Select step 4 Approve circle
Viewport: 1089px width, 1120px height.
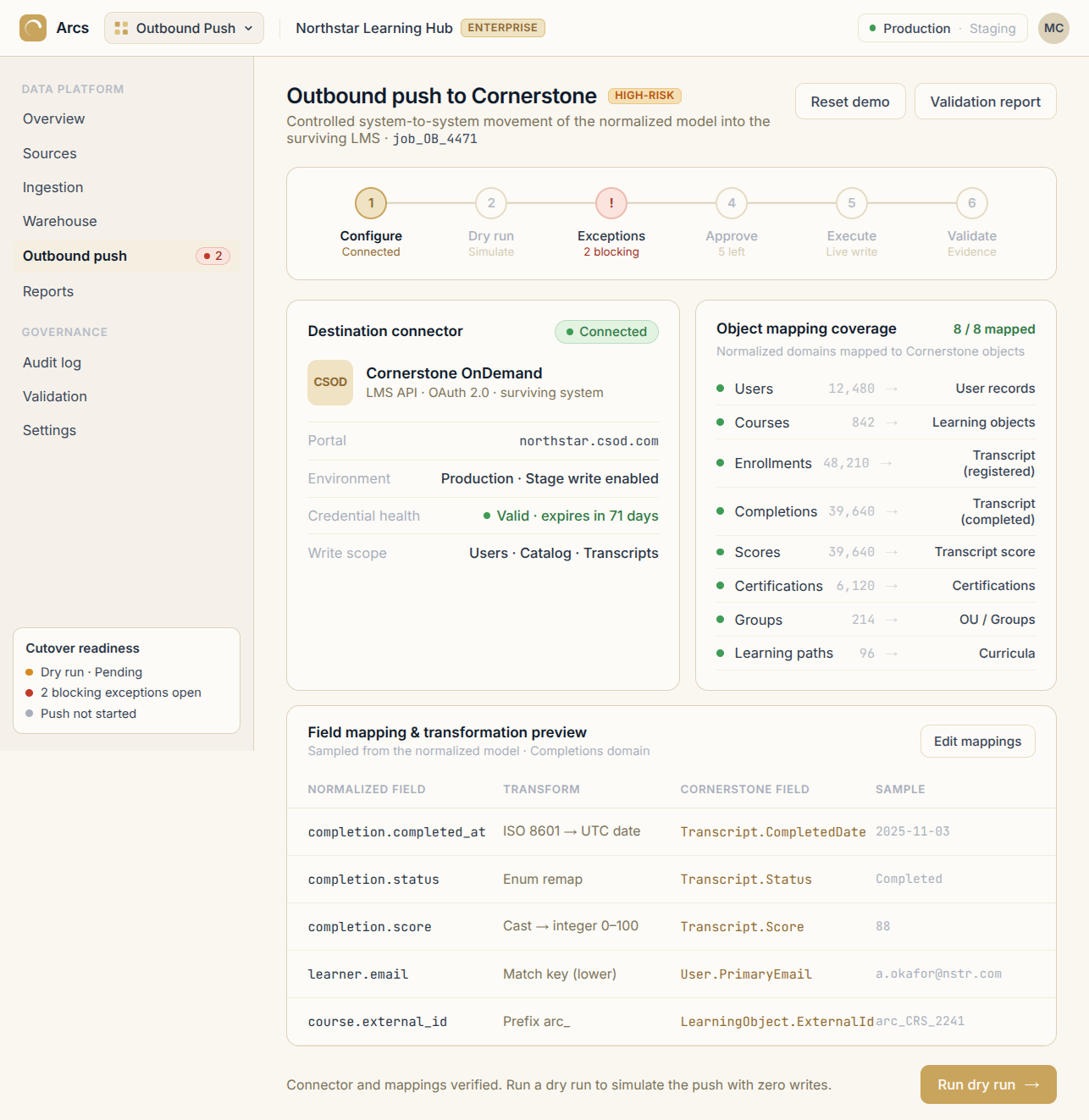(732, 203)
